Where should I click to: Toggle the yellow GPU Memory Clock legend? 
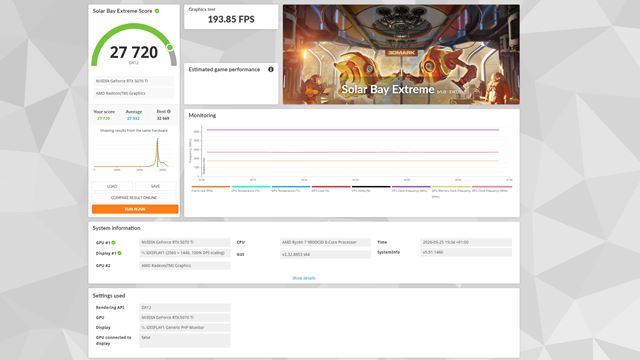pyautogui.click(x=451, y=191)
